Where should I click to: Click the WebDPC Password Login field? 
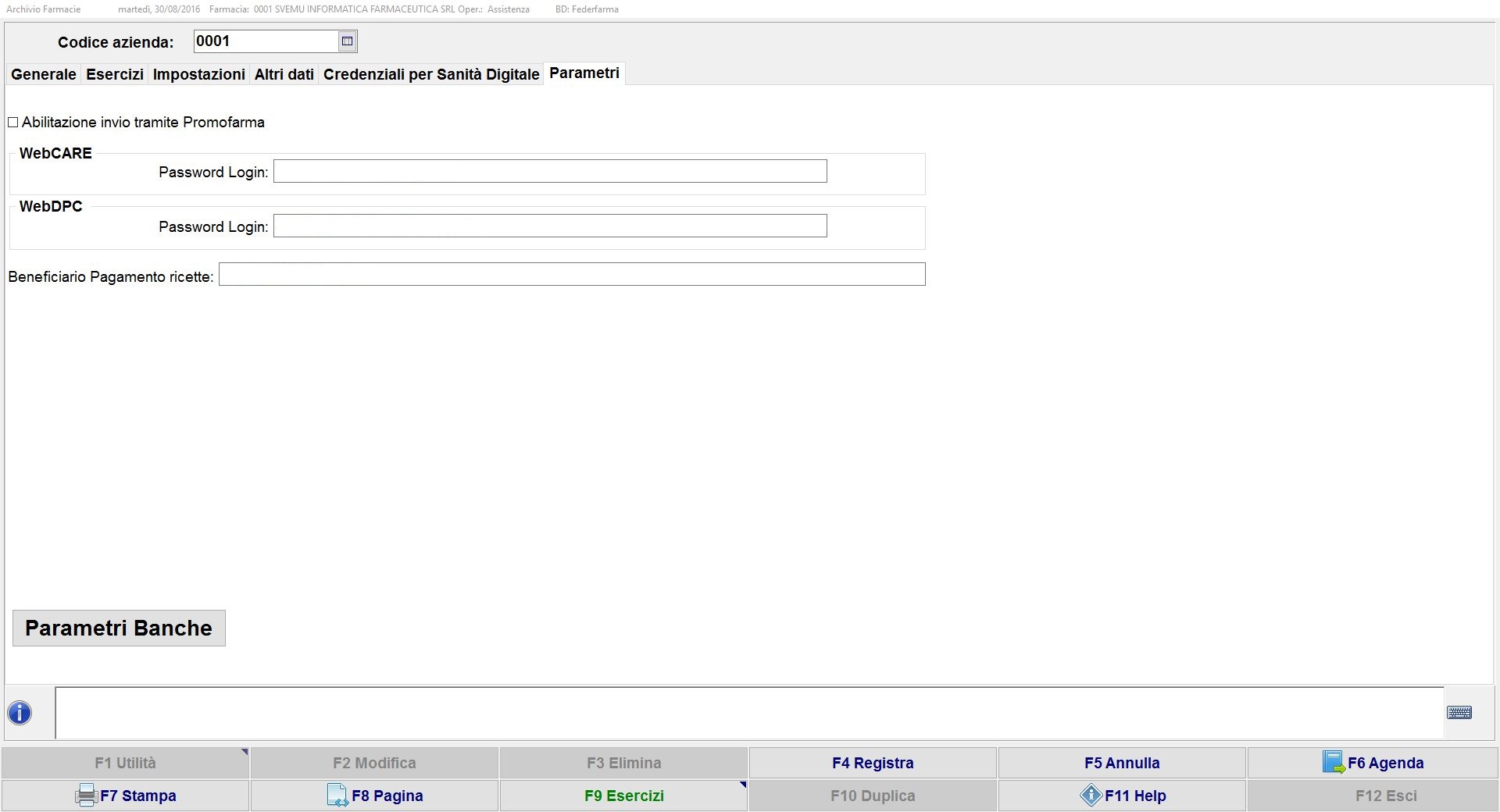(550, 226)
